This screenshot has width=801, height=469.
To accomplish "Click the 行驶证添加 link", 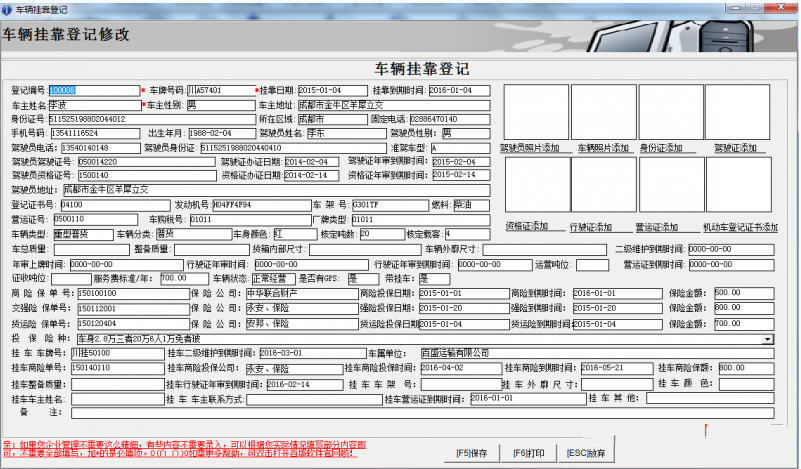I will 591,227.
